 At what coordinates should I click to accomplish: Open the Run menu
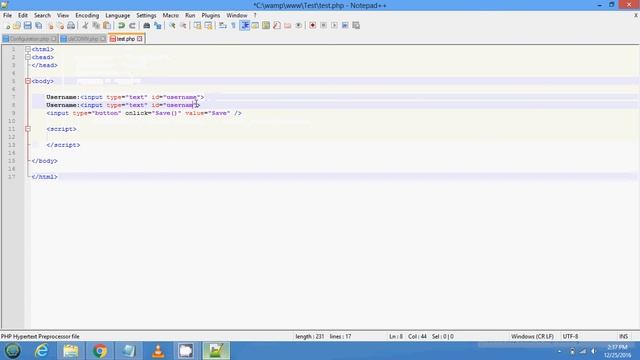[x=190, y=16]
